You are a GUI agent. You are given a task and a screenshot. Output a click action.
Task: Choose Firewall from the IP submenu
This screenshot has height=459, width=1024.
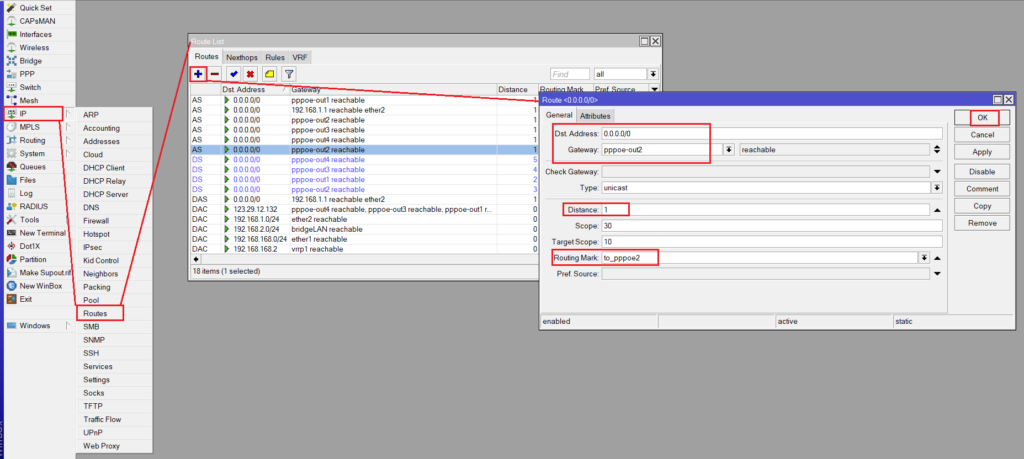97,220
